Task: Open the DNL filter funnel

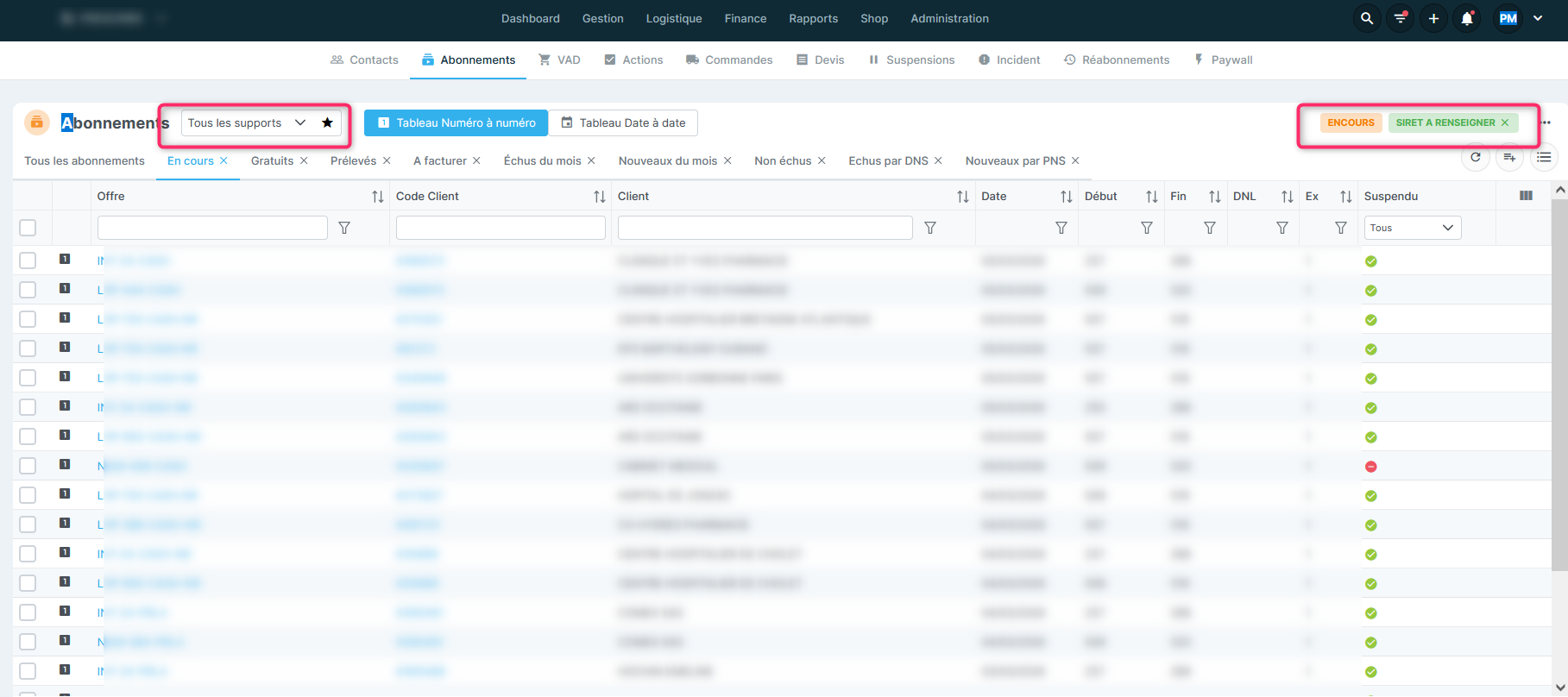Action: pos(1282,228)
